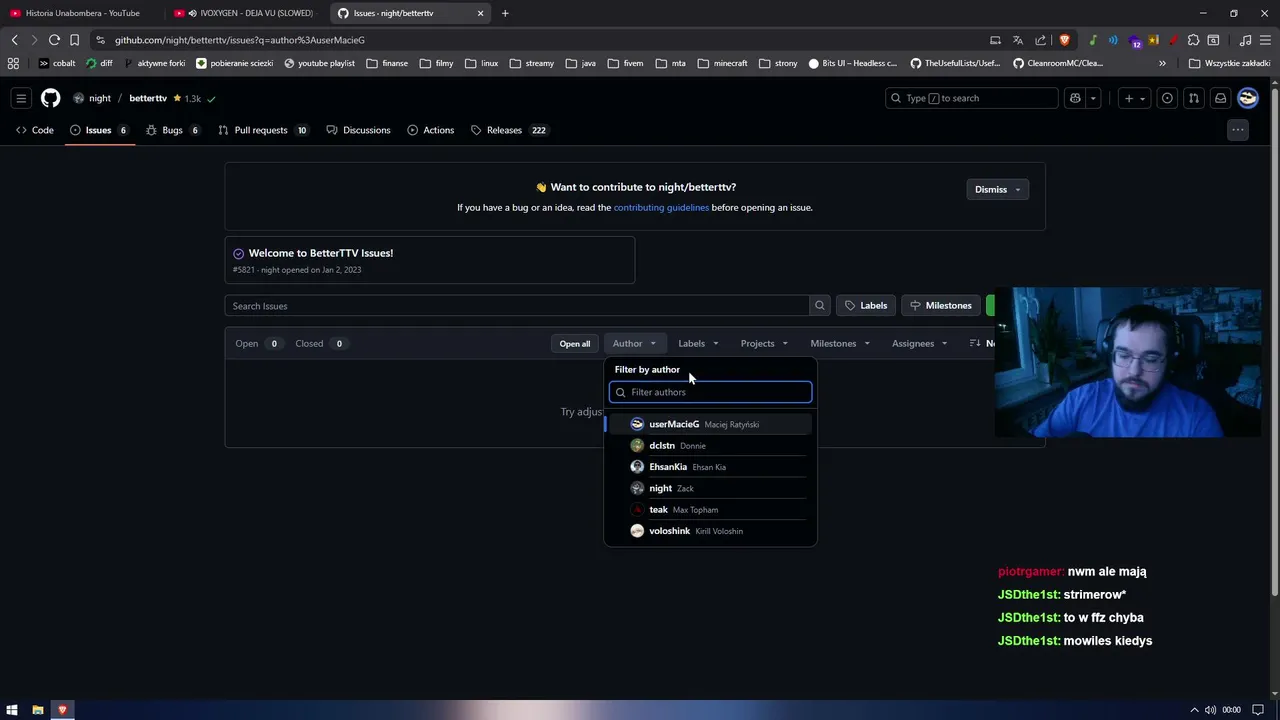The image size is (1280, 720).
Task: Open the translate page icon
Action: (1018, 40)
